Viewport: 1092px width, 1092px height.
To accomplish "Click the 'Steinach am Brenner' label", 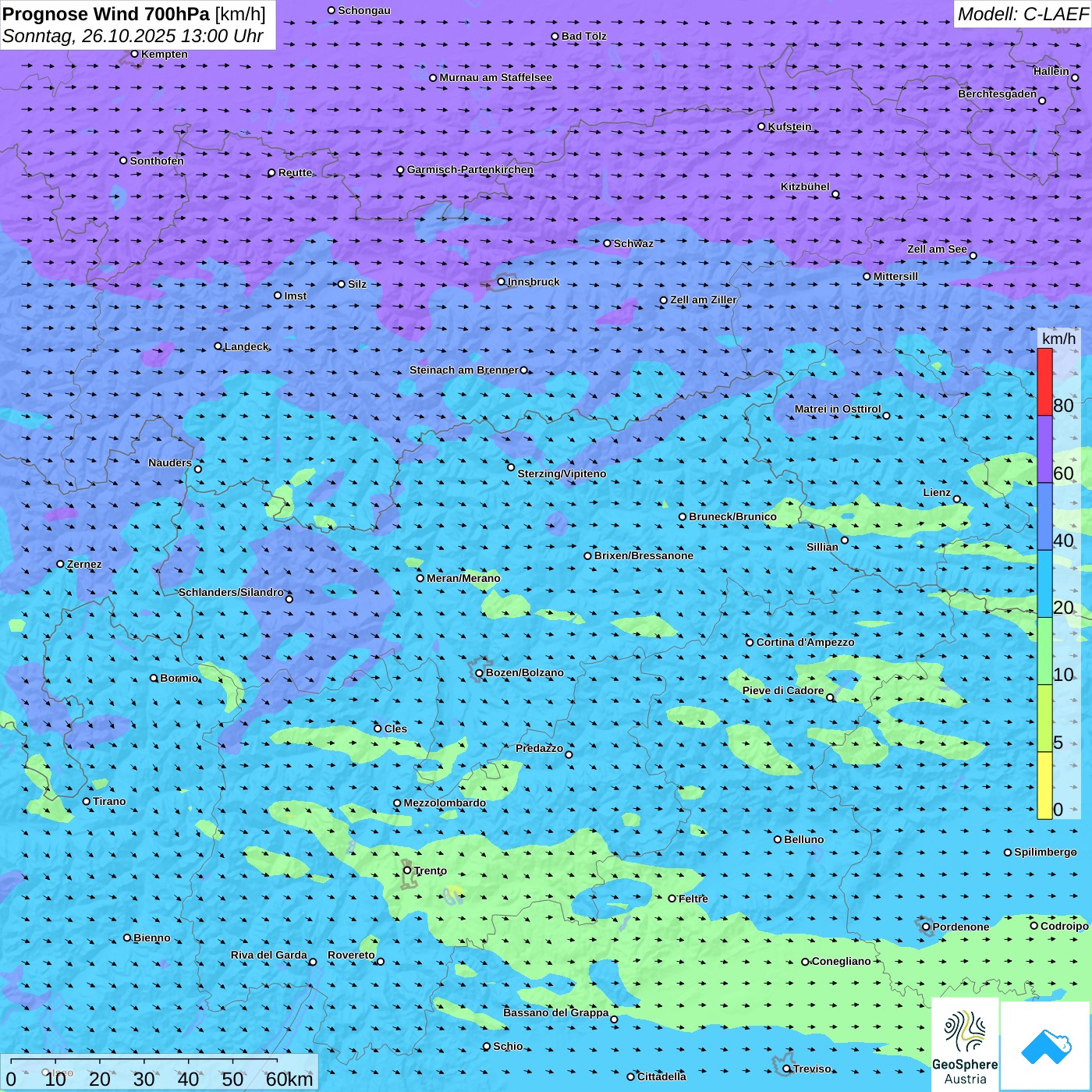I will (464, 370).
